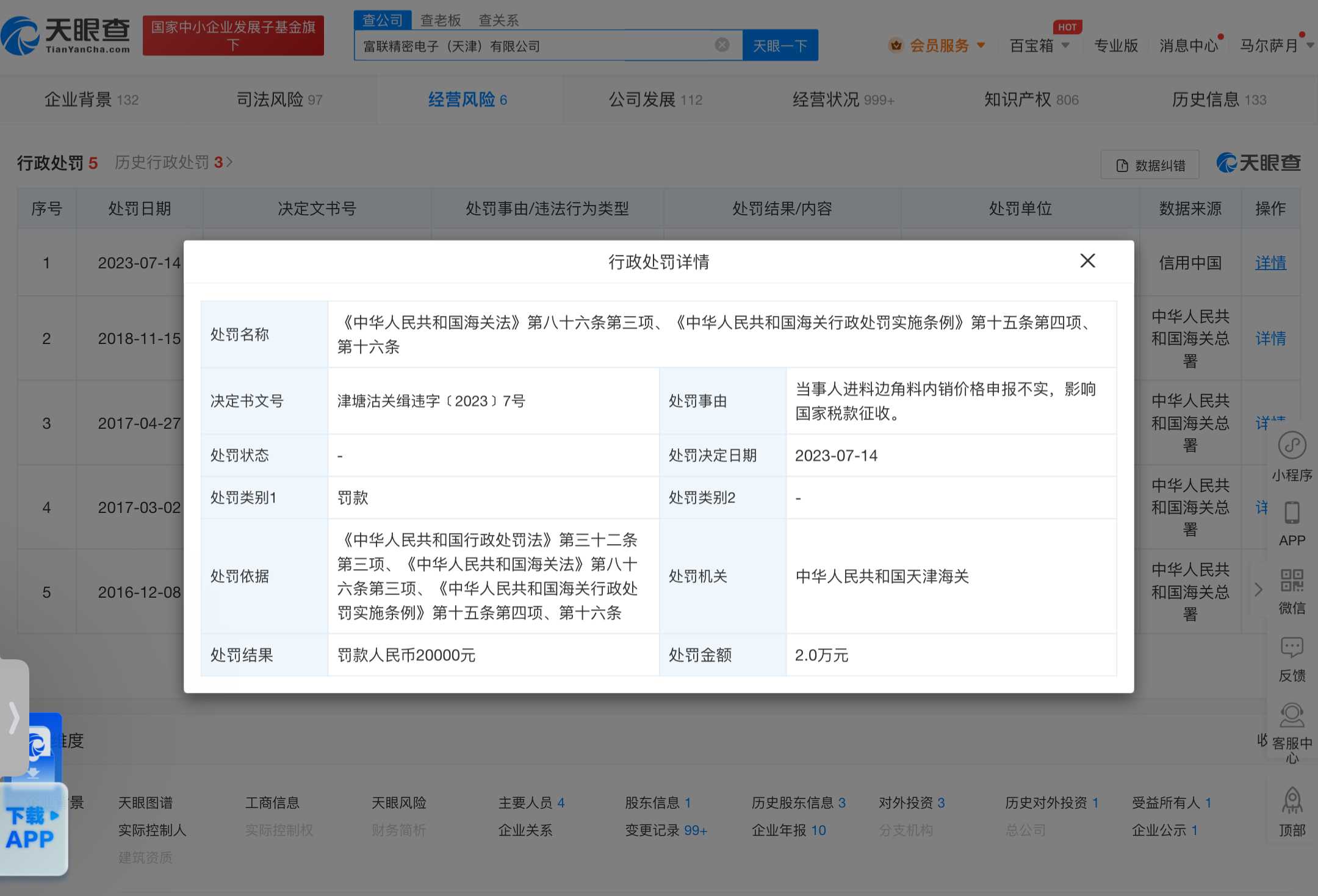The height and width of the screenshot is (896, 1318).
Task: Open the 反馈 feedback icon
Action: point(1292,648)
